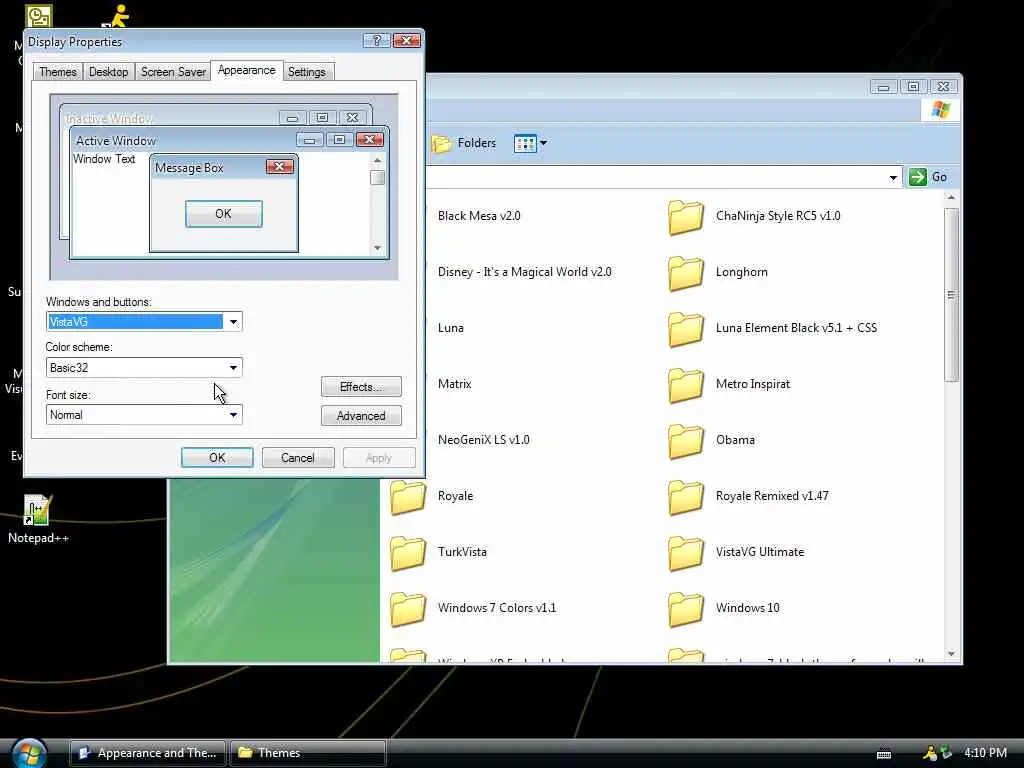Minimize the Themes Explorer window
The image size is (1024, 768).
coord(883,86)
